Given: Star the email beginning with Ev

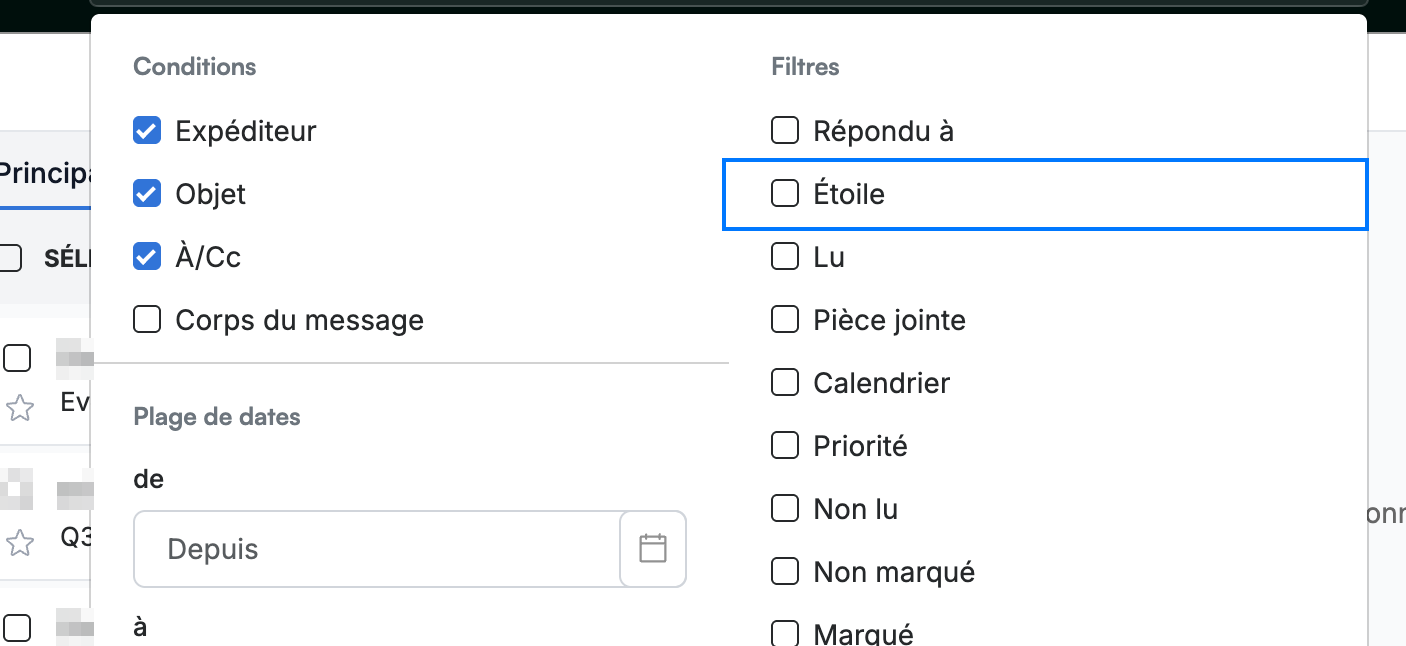Looking at the screenshot, I should pos(19,407).
